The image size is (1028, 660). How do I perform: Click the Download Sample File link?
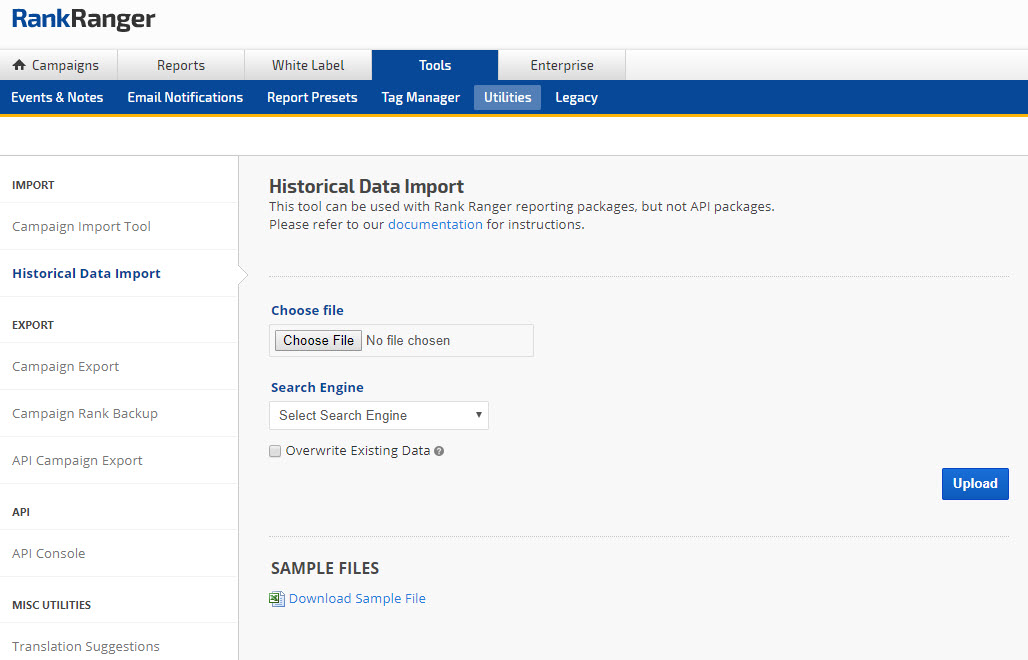[357, 598]
